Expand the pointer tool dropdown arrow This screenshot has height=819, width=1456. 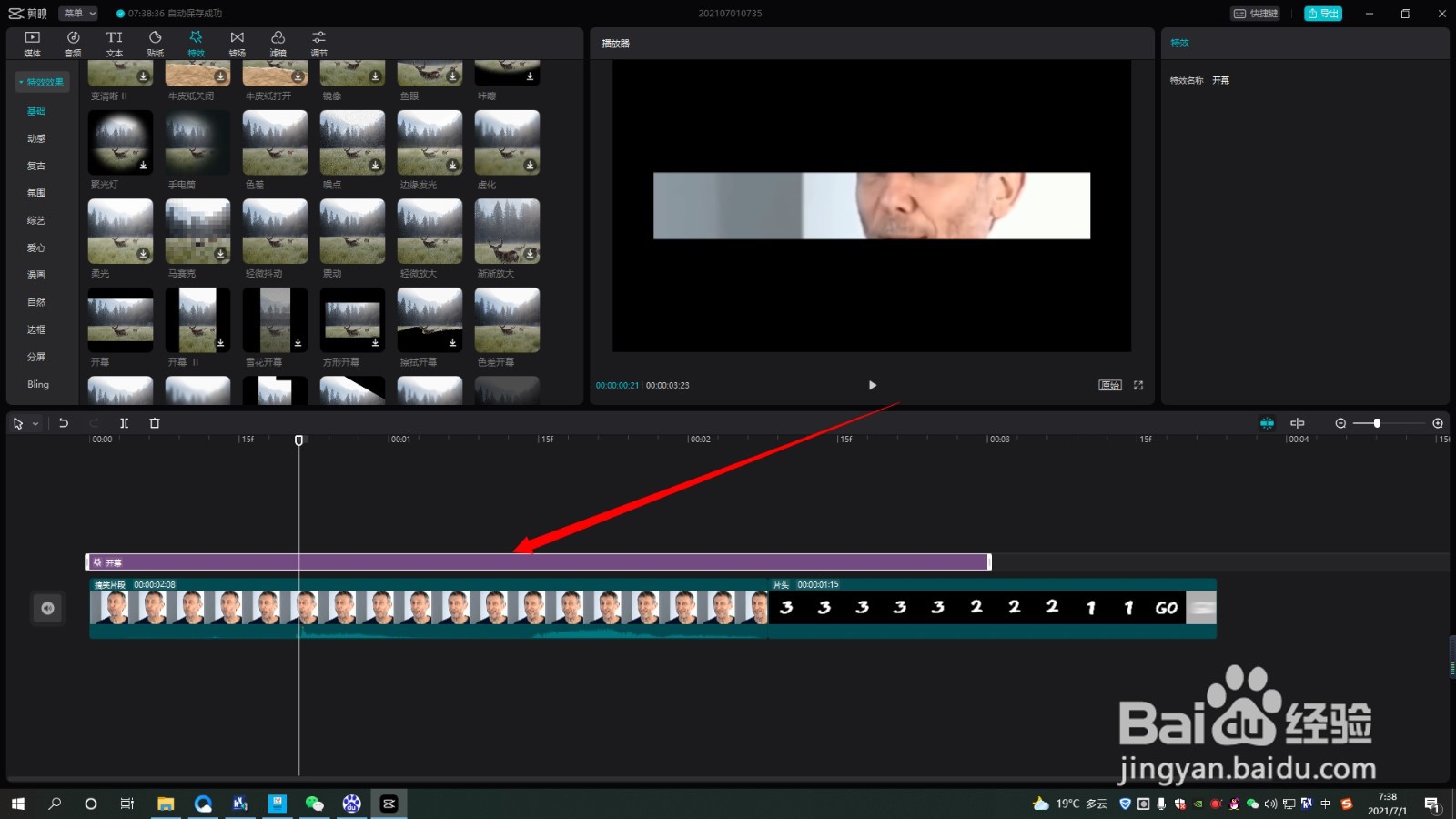35,423
